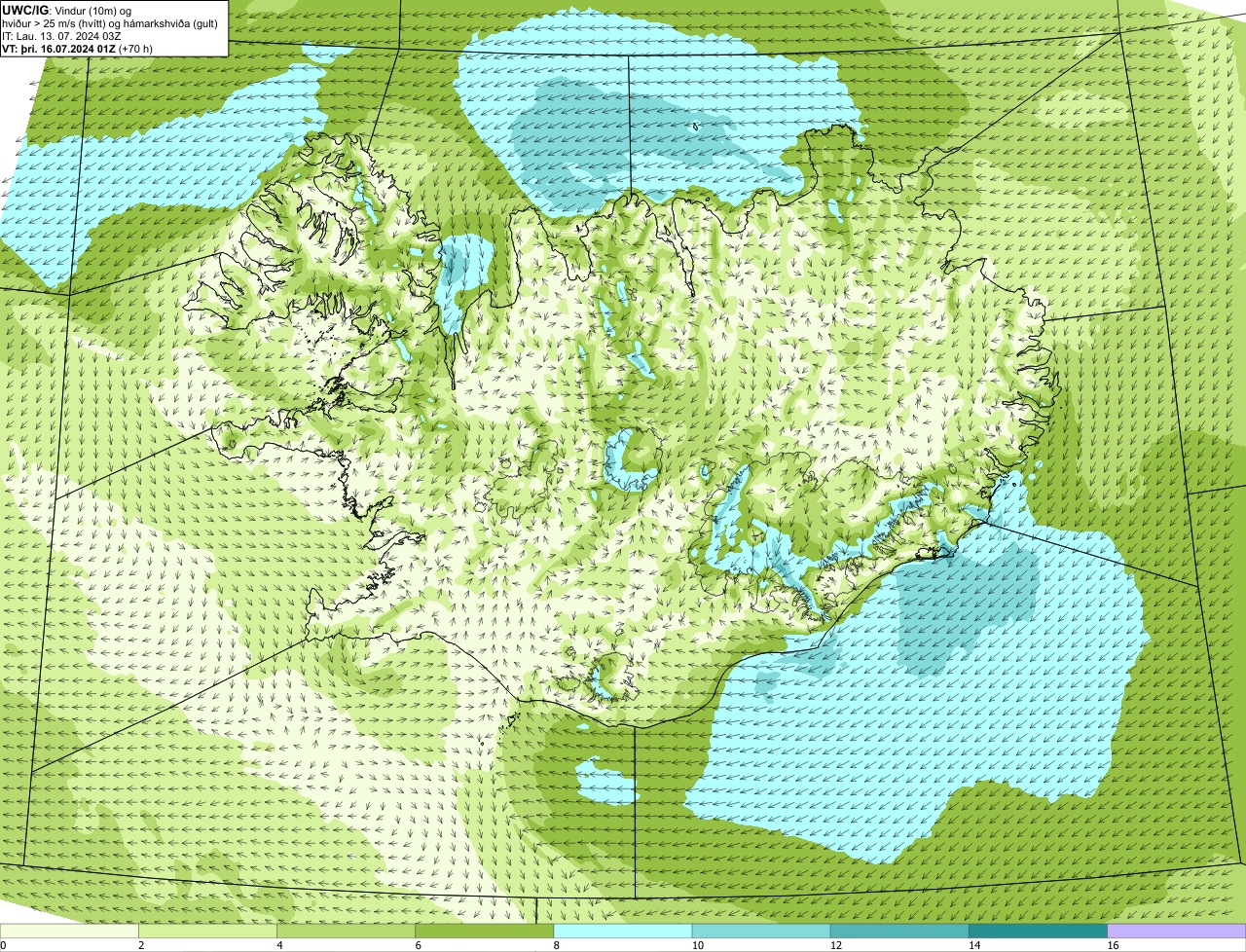Viewport: 1246px width, 952px height.
Task: Click the '6' label on the color scale
Action: click(x=419, y=945)
